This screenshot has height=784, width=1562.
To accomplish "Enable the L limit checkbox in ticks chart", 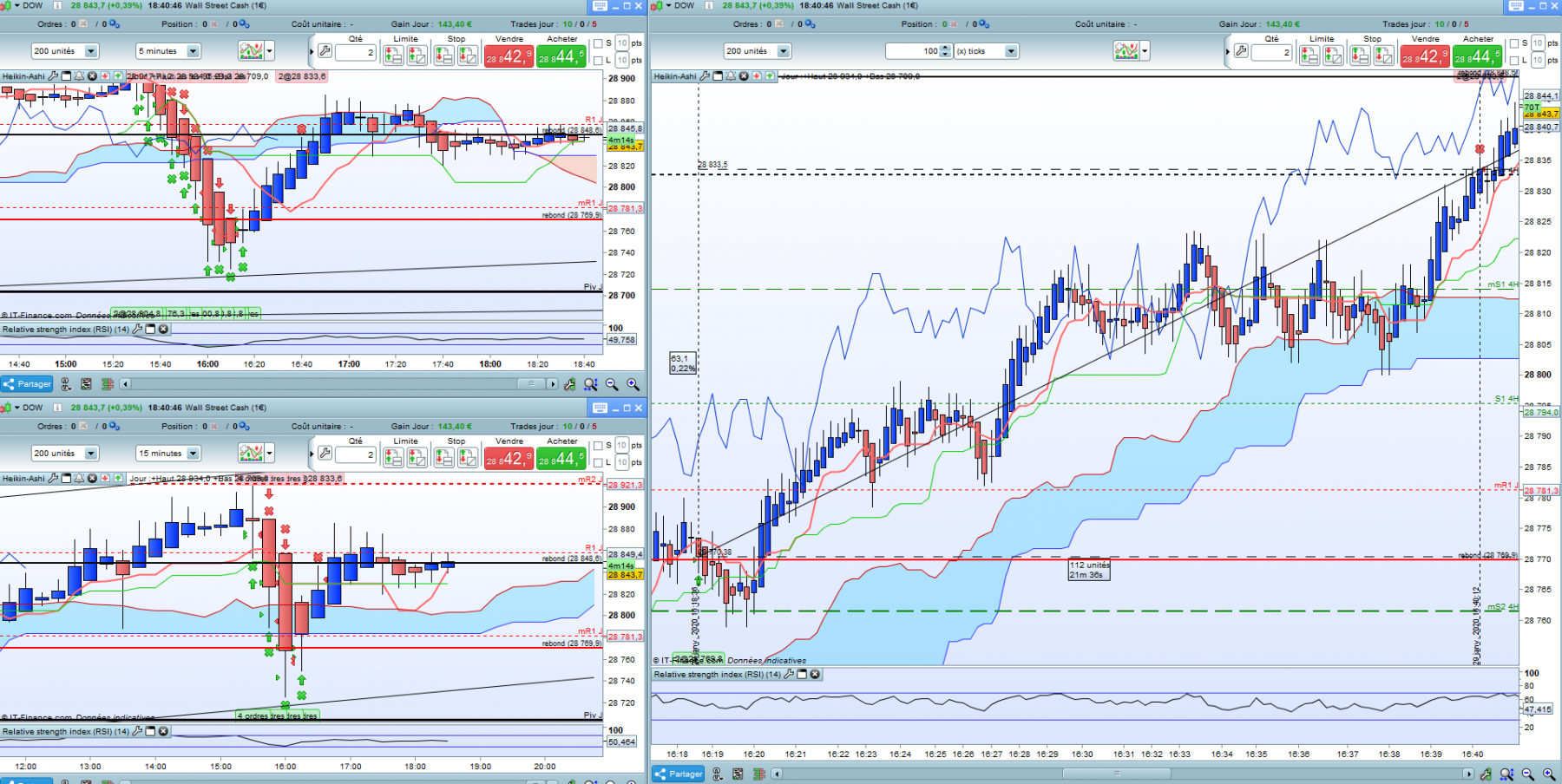I will point(1513,61).
